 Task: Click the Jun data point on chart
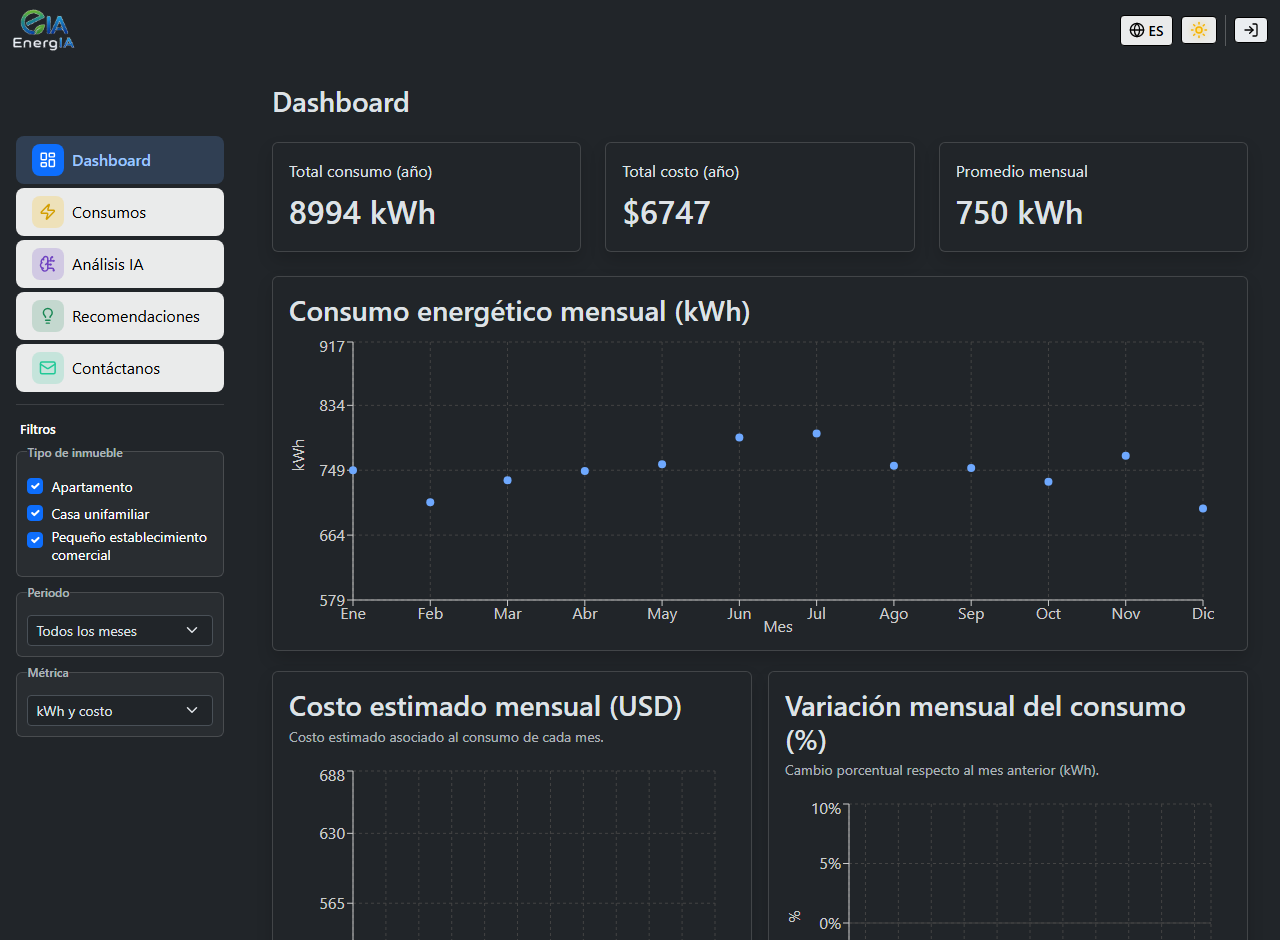point(739,437)
